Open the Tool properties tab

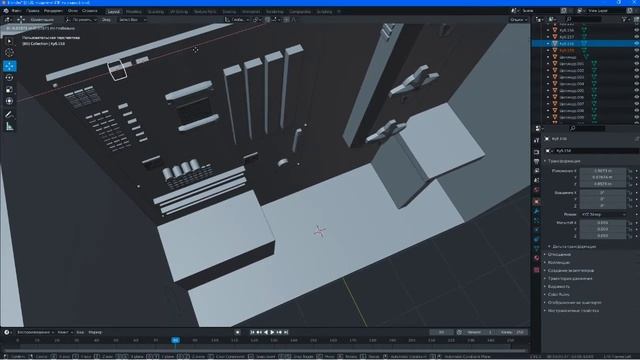[x=537, y=141]
